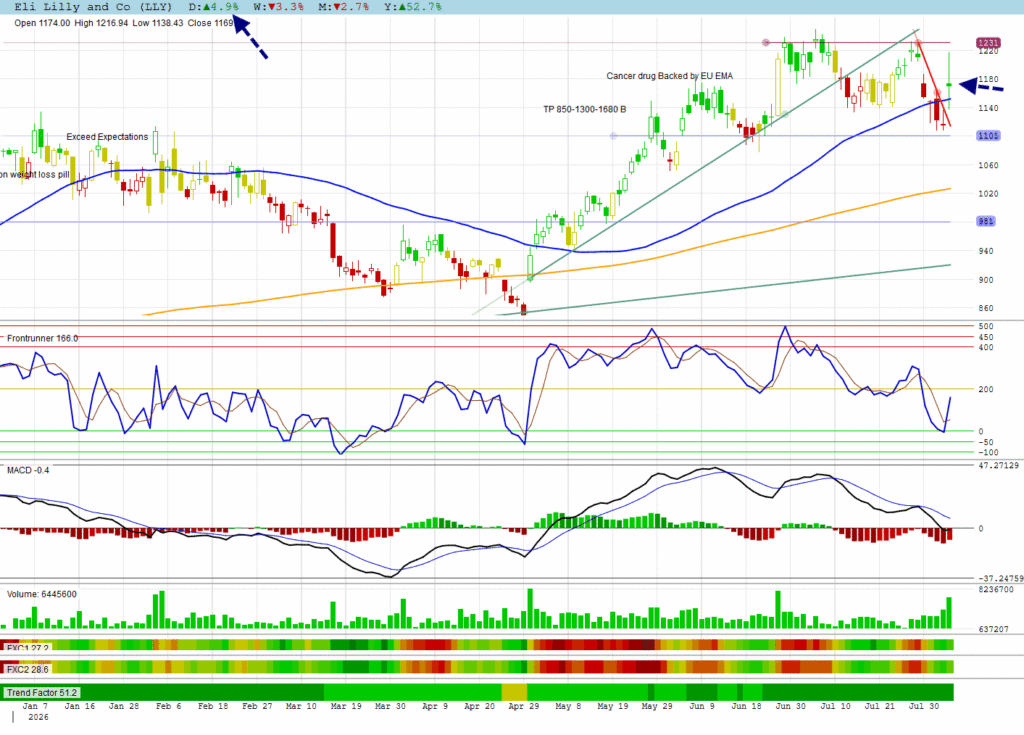Click the 1020 price axis label
Viewport: 1024px width, 735px height.
tap(988, 193)
